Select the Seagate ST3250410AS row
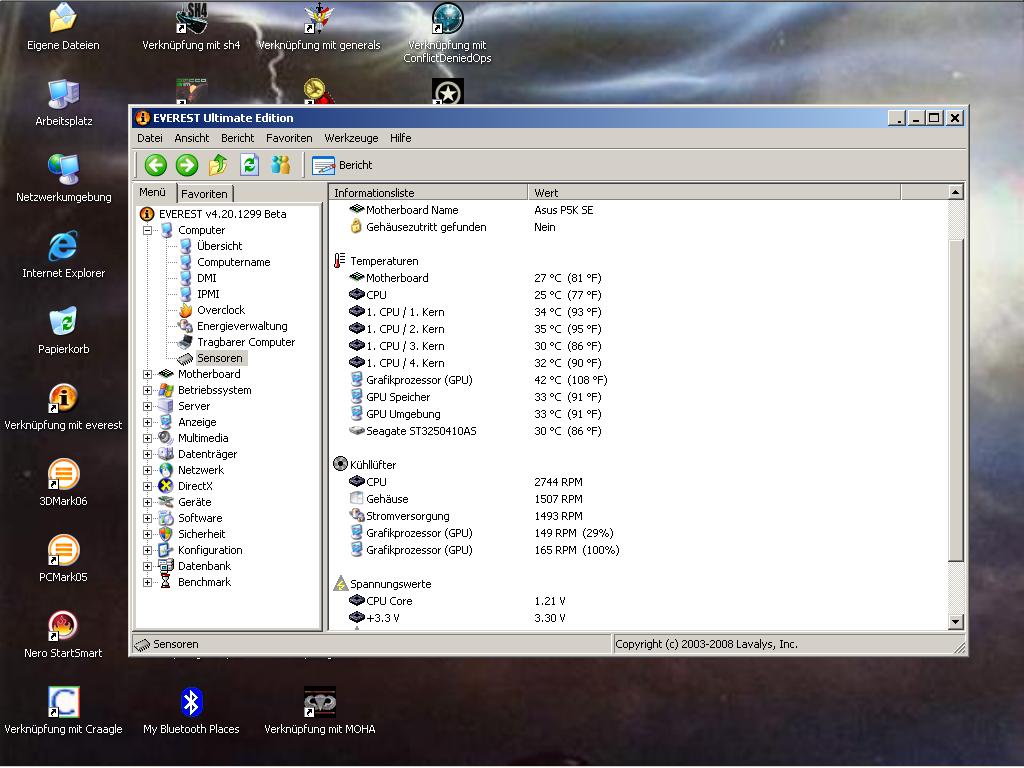1024x768 pixels. click(x=638, y=431)
